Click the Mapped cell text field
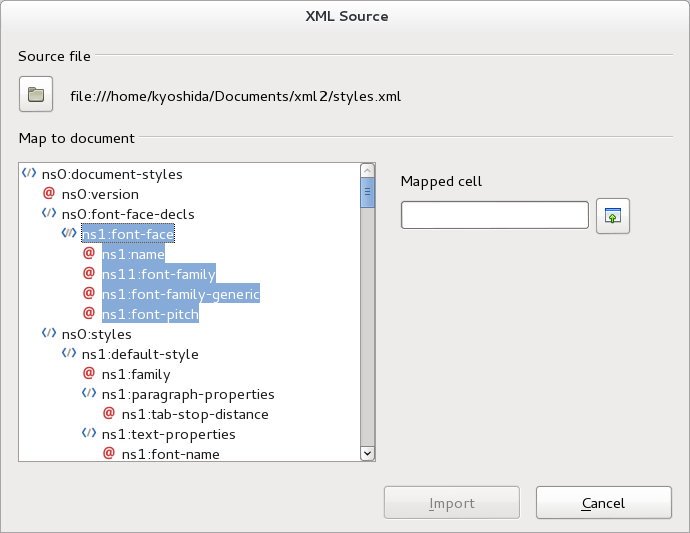Viewport: 690px width, 533px height. (494, 215)
